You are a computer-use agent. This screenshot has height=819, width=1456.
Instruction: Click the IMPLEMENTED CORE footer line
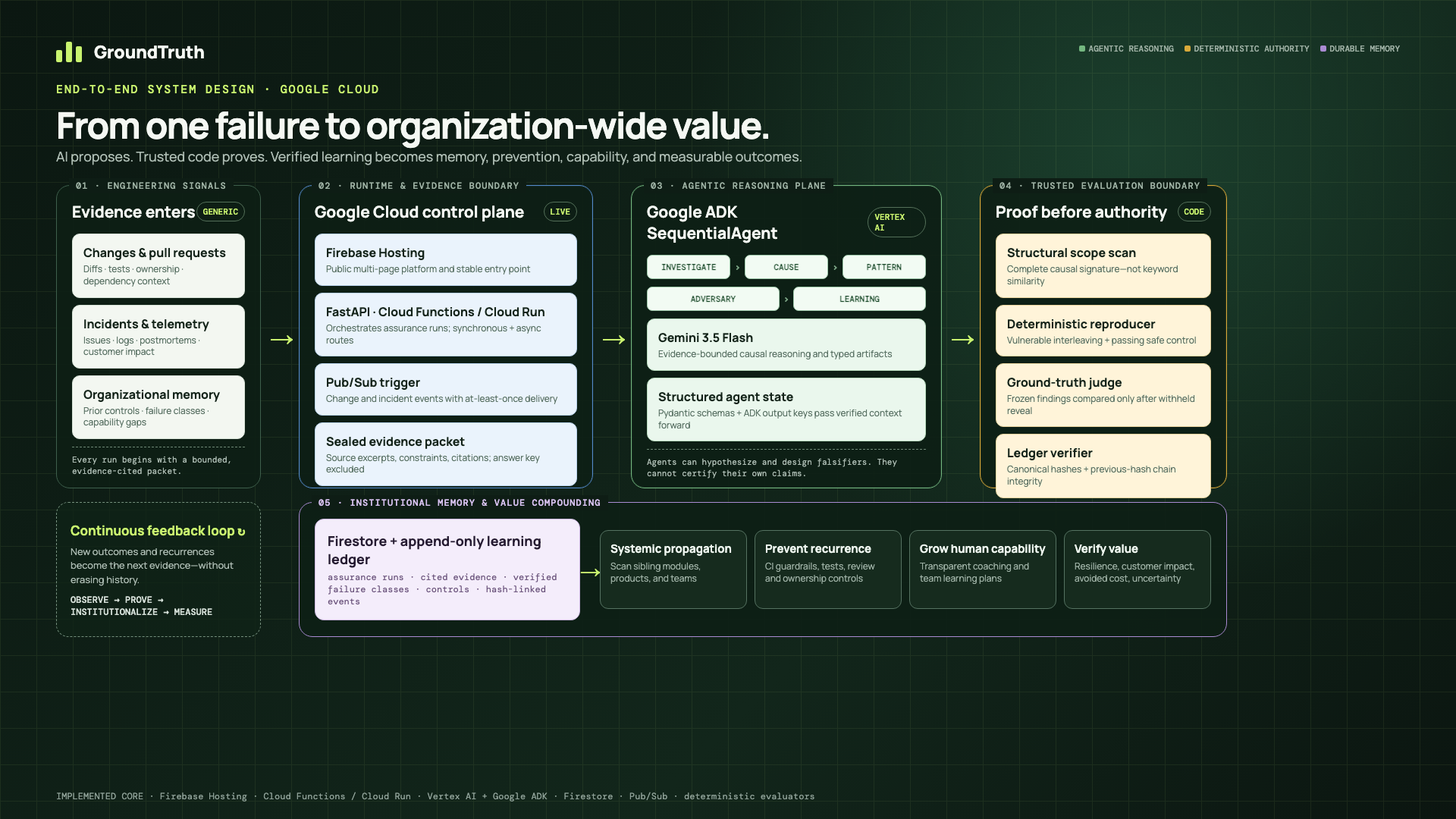coord(435,796)
